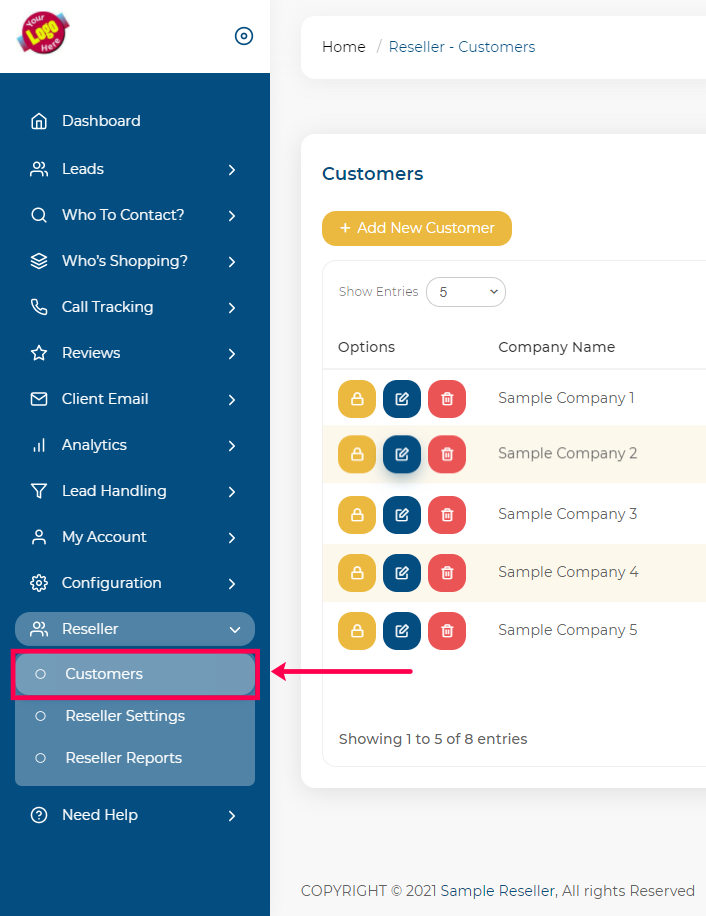Expand the Need Help menu
The image size is (706, 916).
(x=135, y=815)
